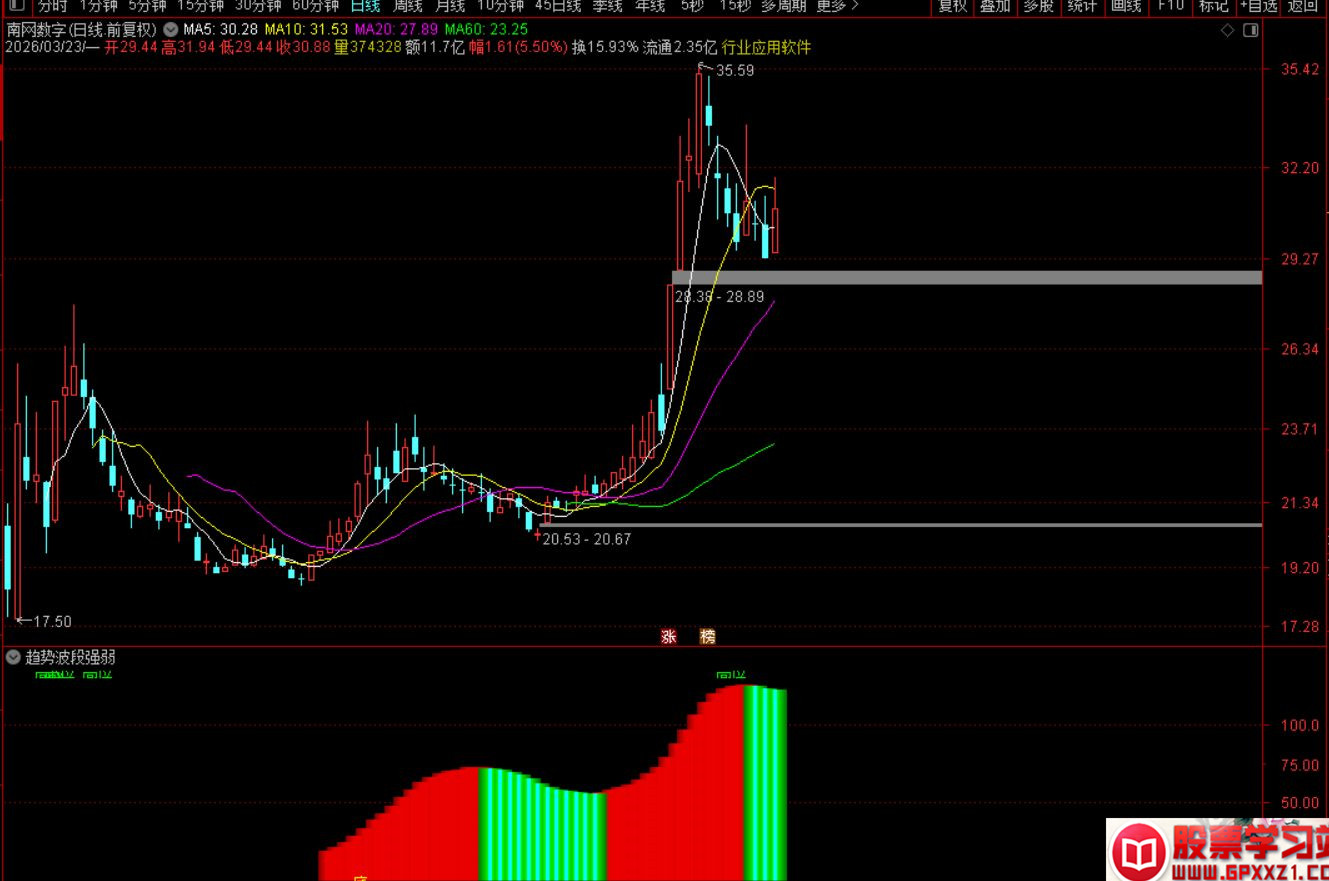Click the MA20: 27.89 label
1329x881 pixels.
[x=396, y=30]
